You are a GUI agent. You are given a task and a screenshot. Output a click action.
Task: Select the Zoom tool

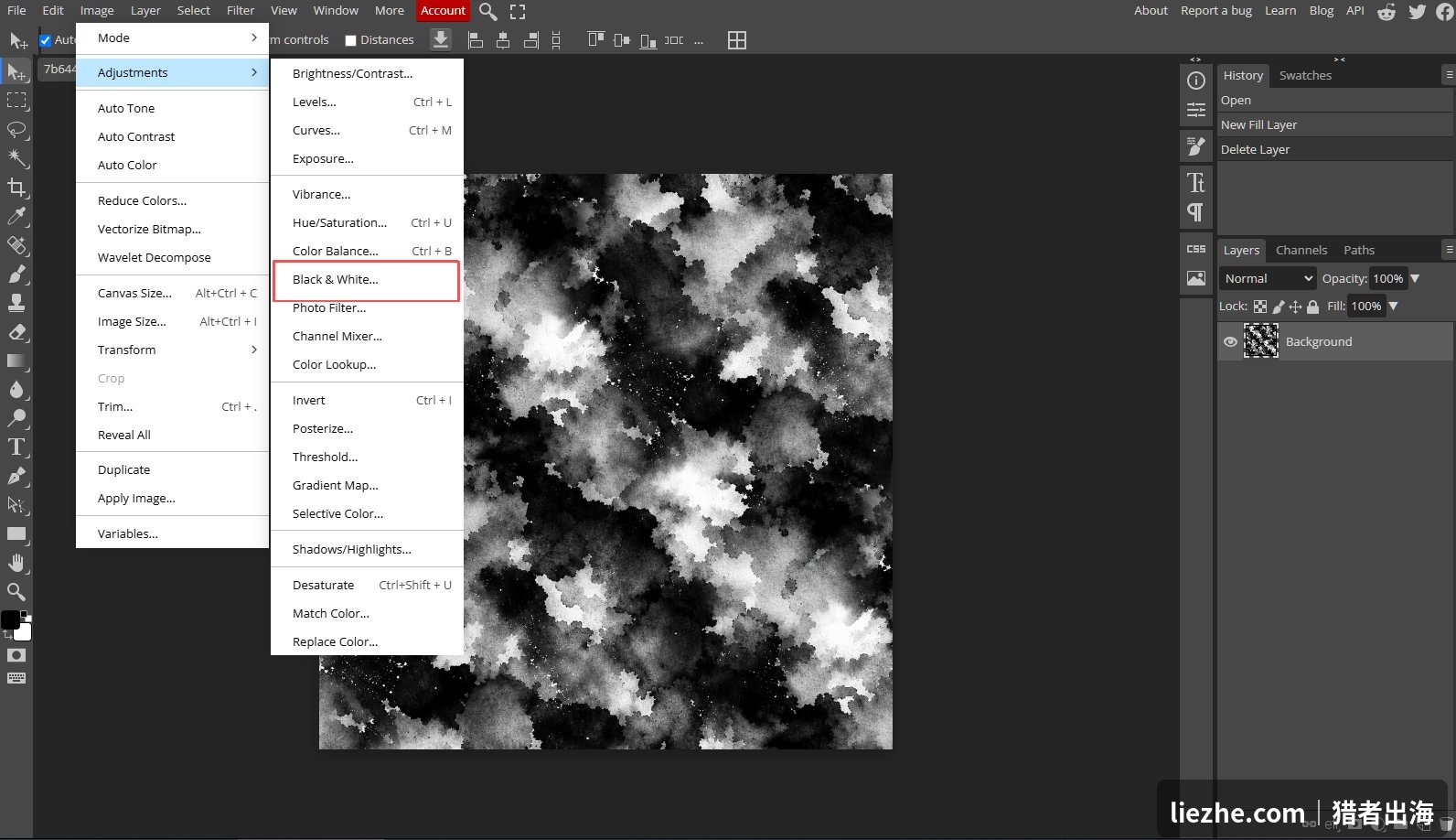click(x=16, y=592)
